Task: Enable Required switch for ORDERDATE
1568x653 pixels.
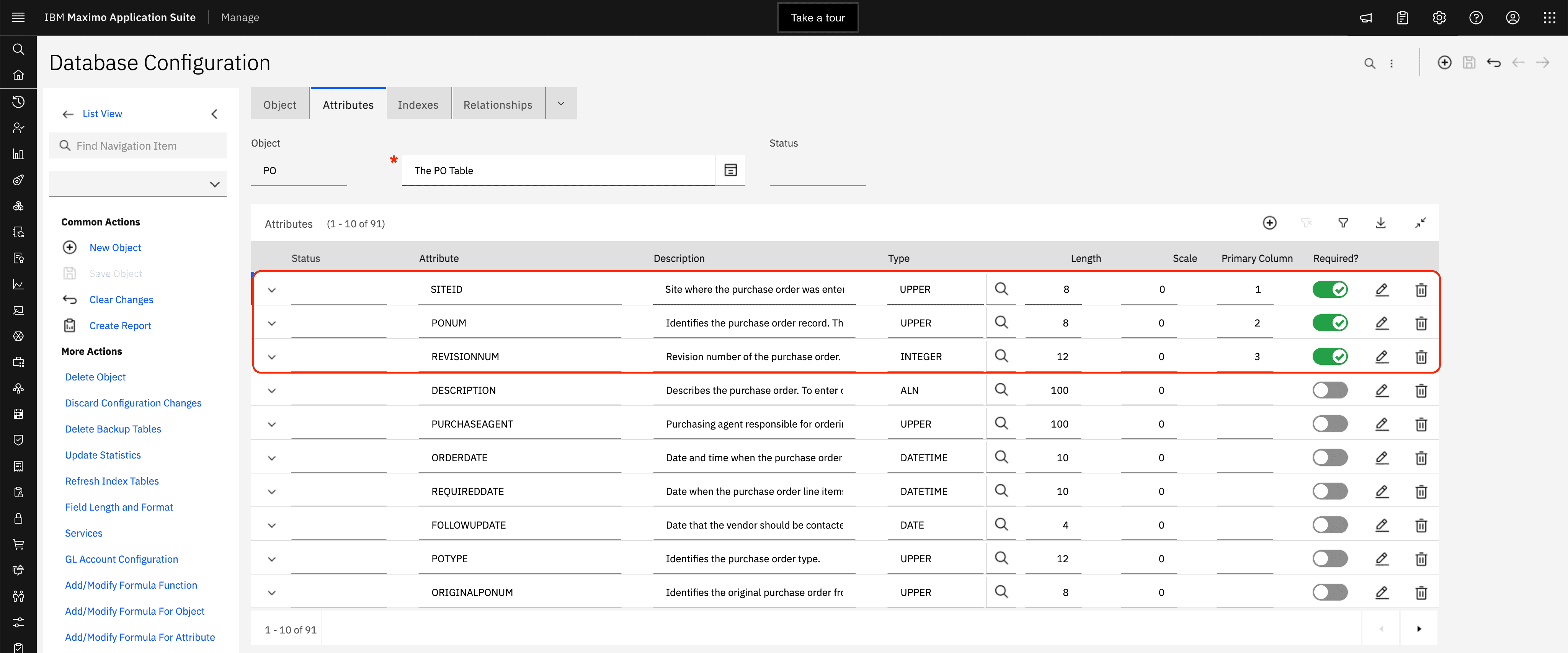Action: [1330, 458]
